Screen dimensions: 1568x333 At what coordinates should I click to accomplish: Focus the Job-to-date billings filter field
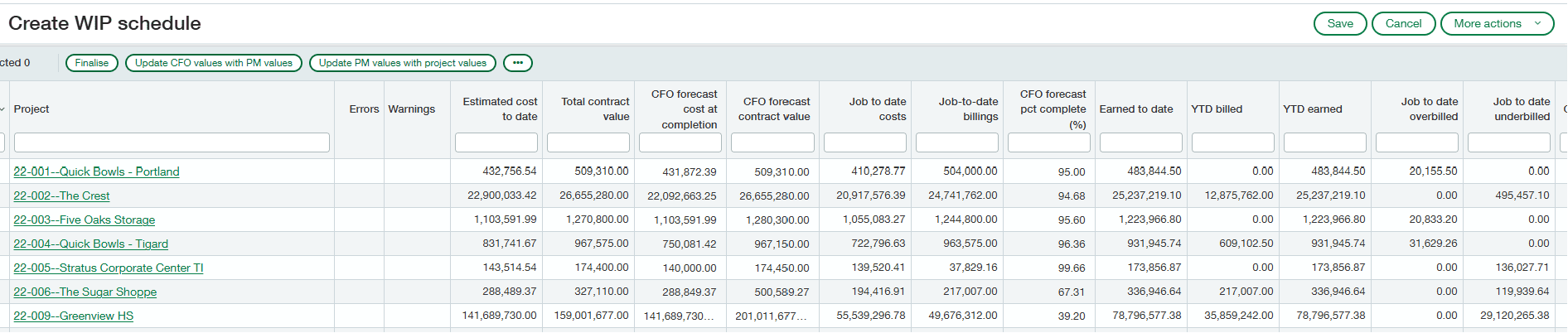tap(957, 142)
